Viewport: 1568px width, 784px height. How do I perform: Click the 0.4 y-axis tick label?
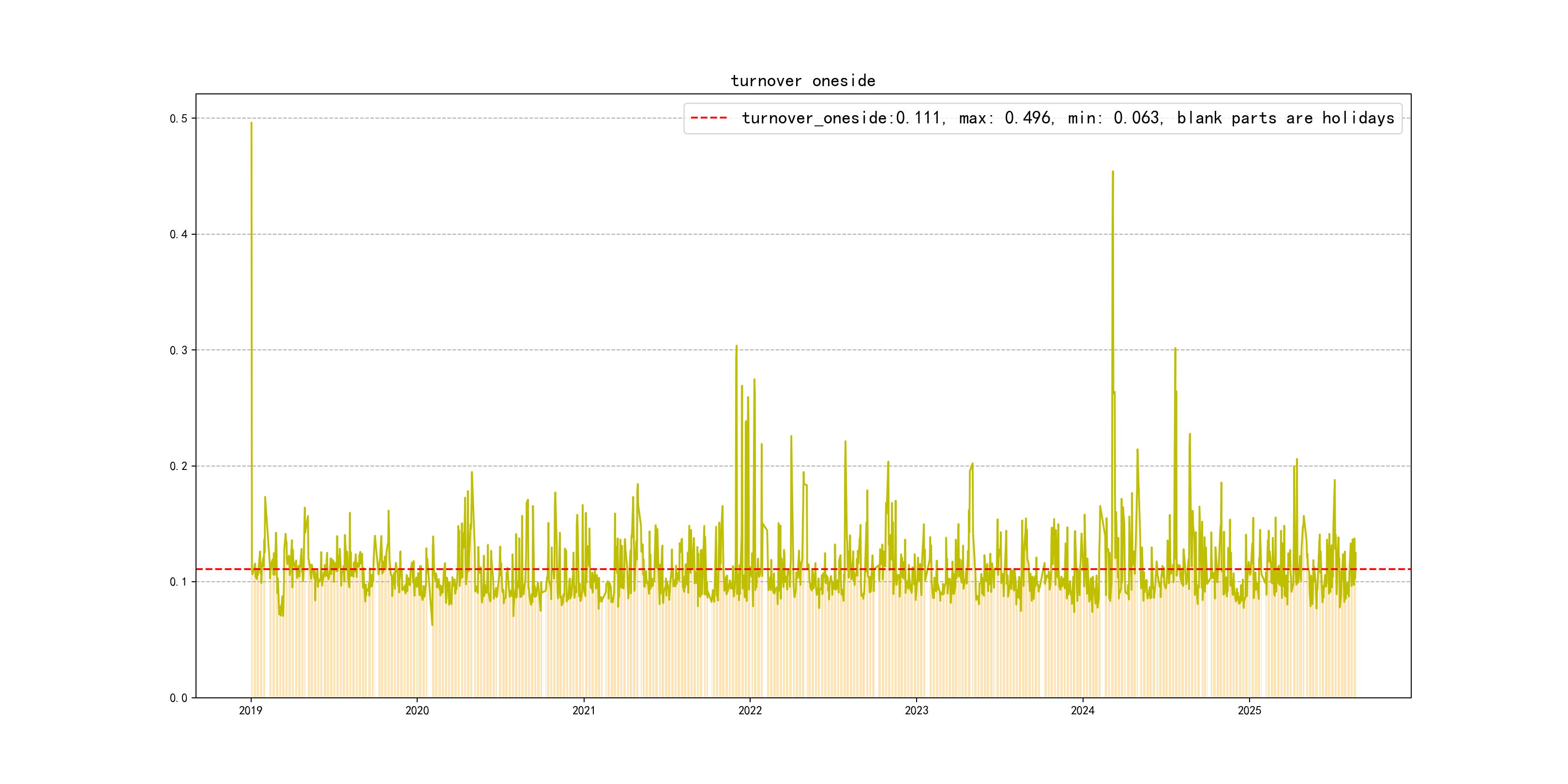179,234
